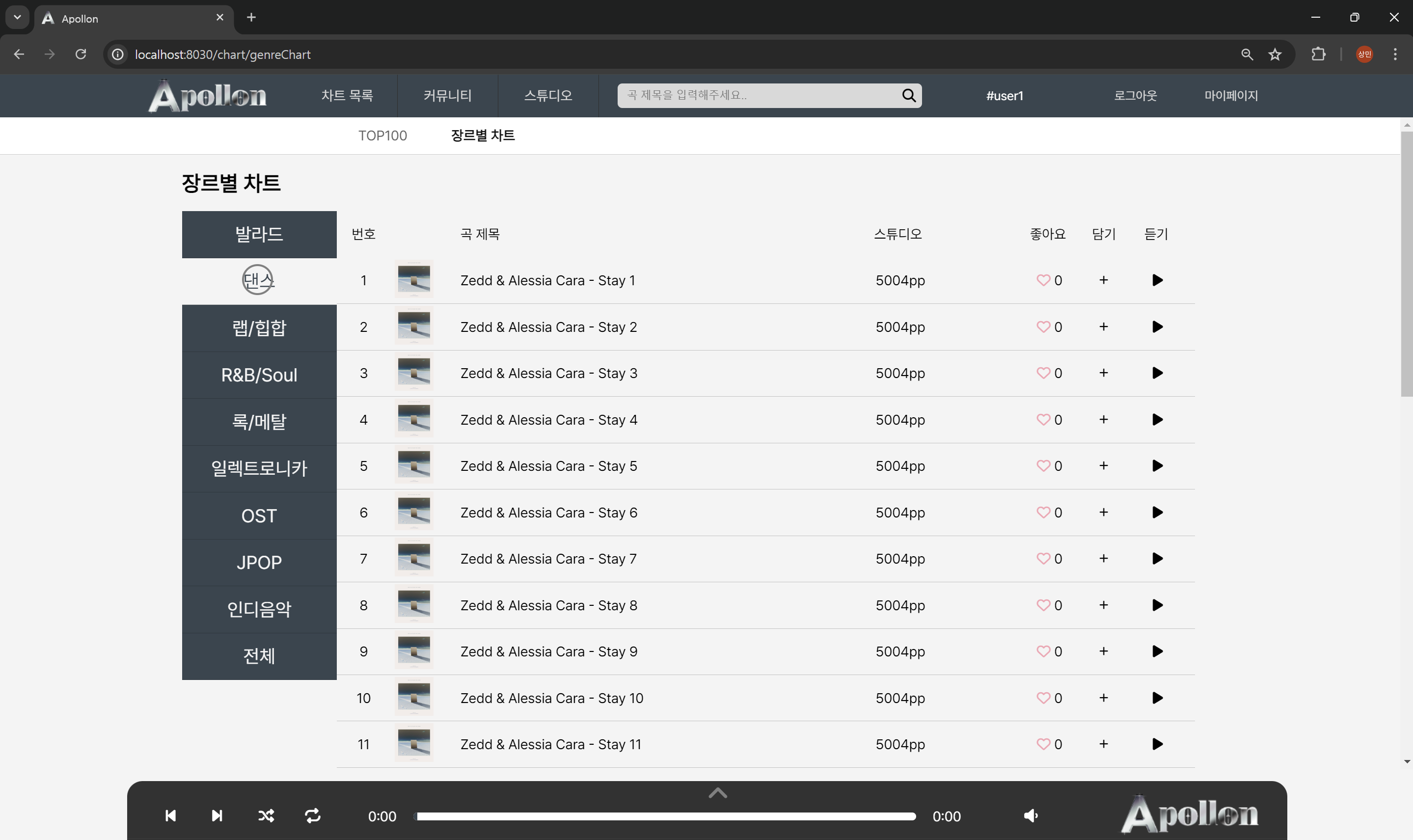Open the tab search dropdown arrow

[17, 18]
